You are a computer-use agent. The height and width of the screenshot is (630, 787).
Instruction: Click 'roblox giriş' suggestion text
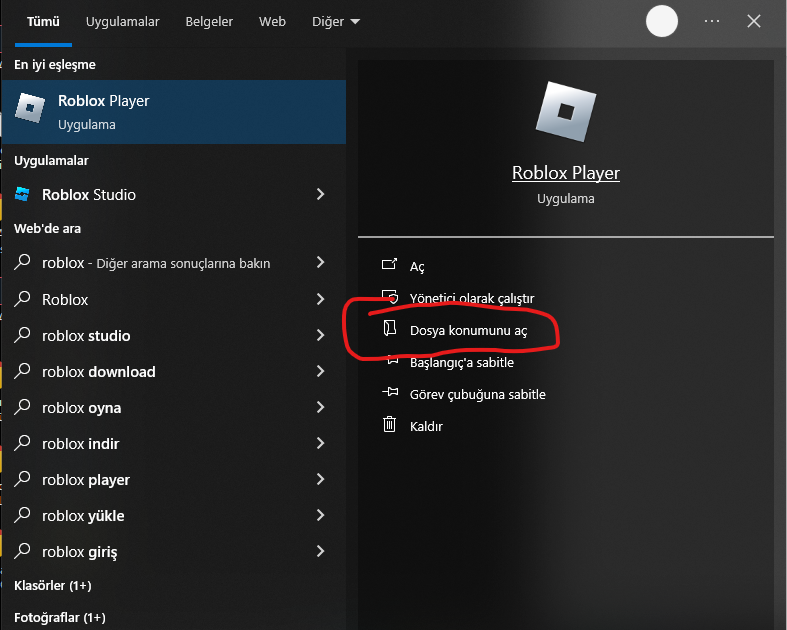79,552
